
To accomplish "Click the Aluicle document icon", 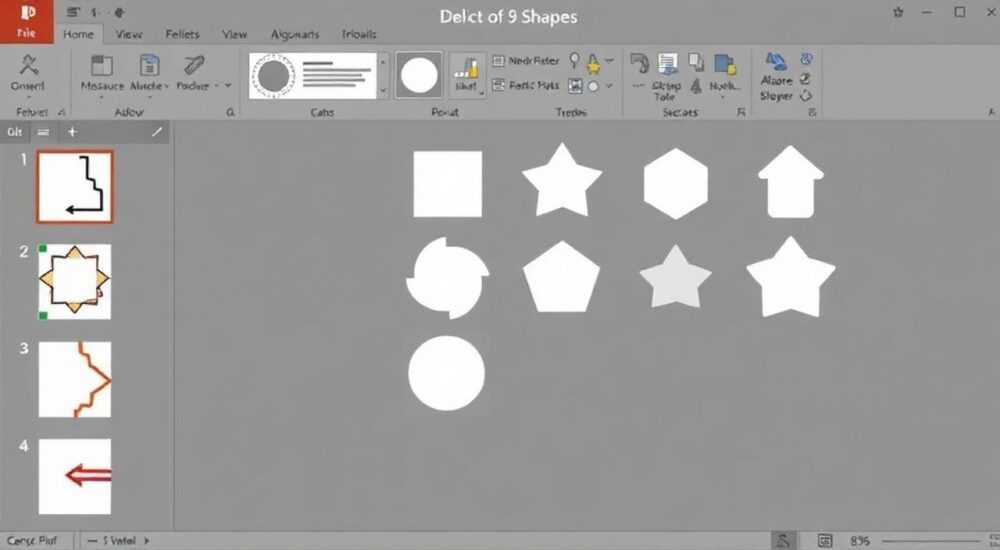I will click(149, 66).
